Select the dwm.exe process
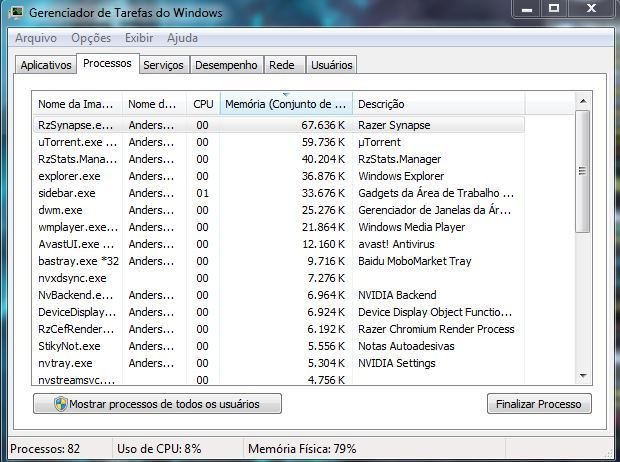The height and width of the screenshot is (462, 620). [x=278, y=210]
